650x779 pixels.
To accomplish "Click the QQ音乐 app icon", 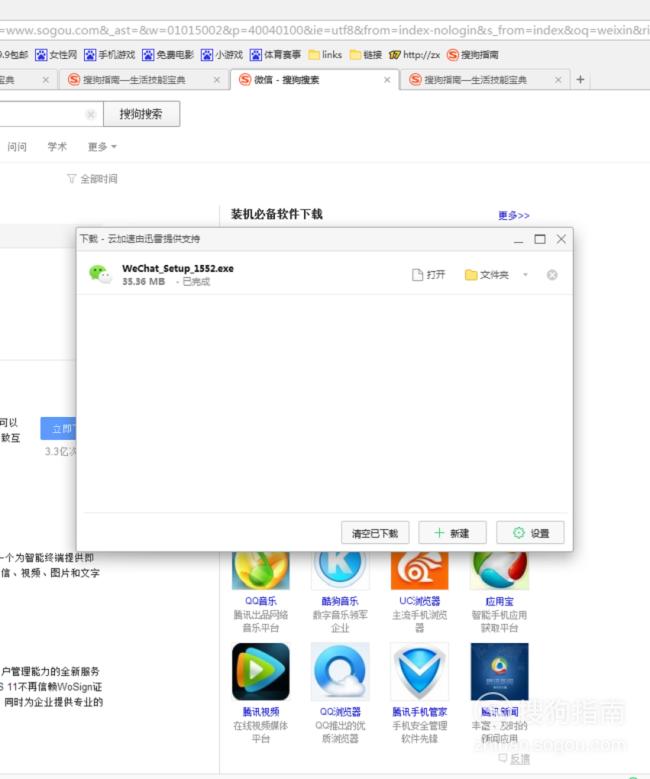I will tap(260, 570).
